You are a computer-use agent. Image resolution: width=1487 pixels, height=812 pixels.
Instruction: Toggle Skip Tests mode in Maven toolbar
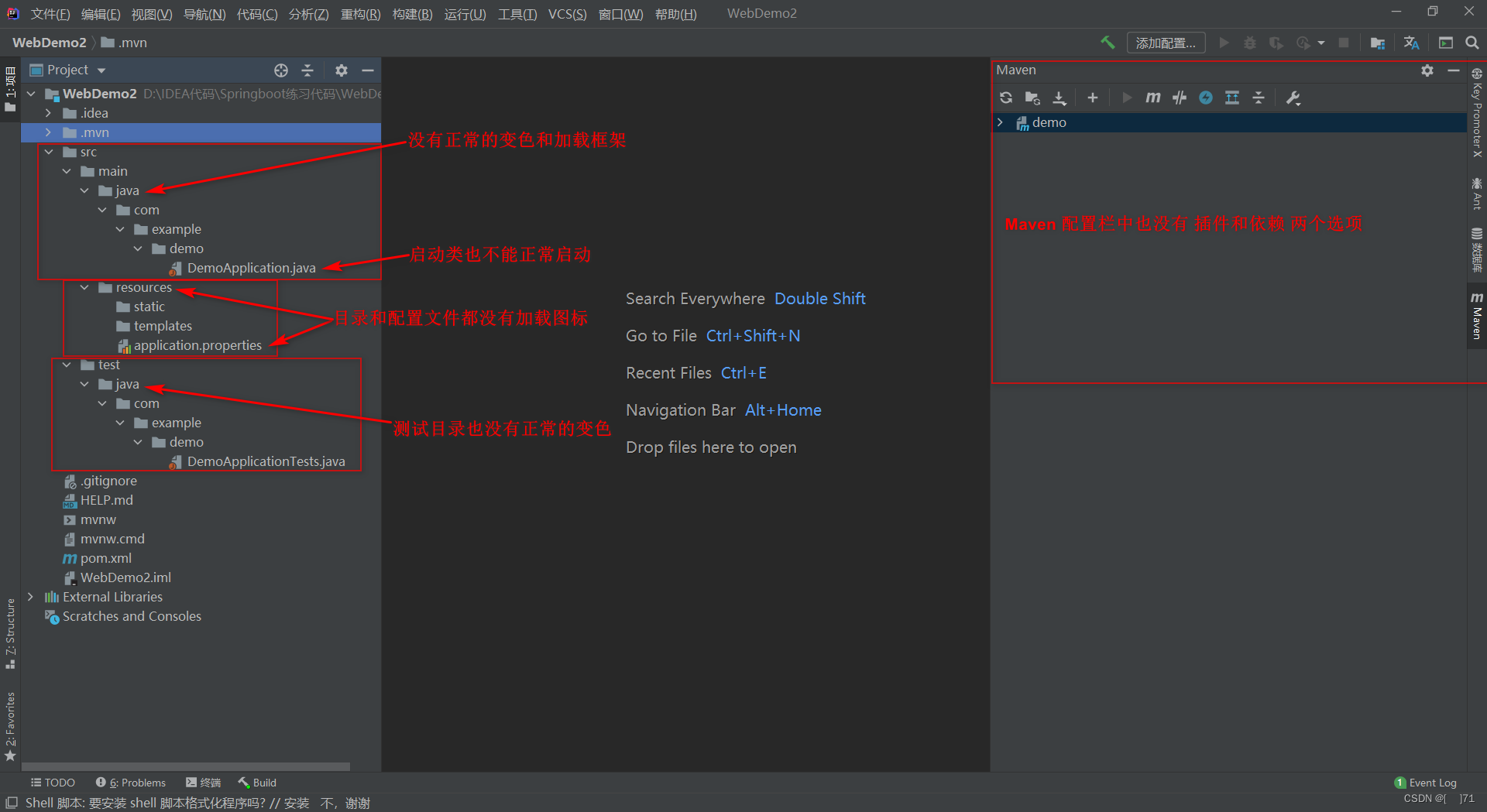pyautogui.click(x=1180, y=98)
